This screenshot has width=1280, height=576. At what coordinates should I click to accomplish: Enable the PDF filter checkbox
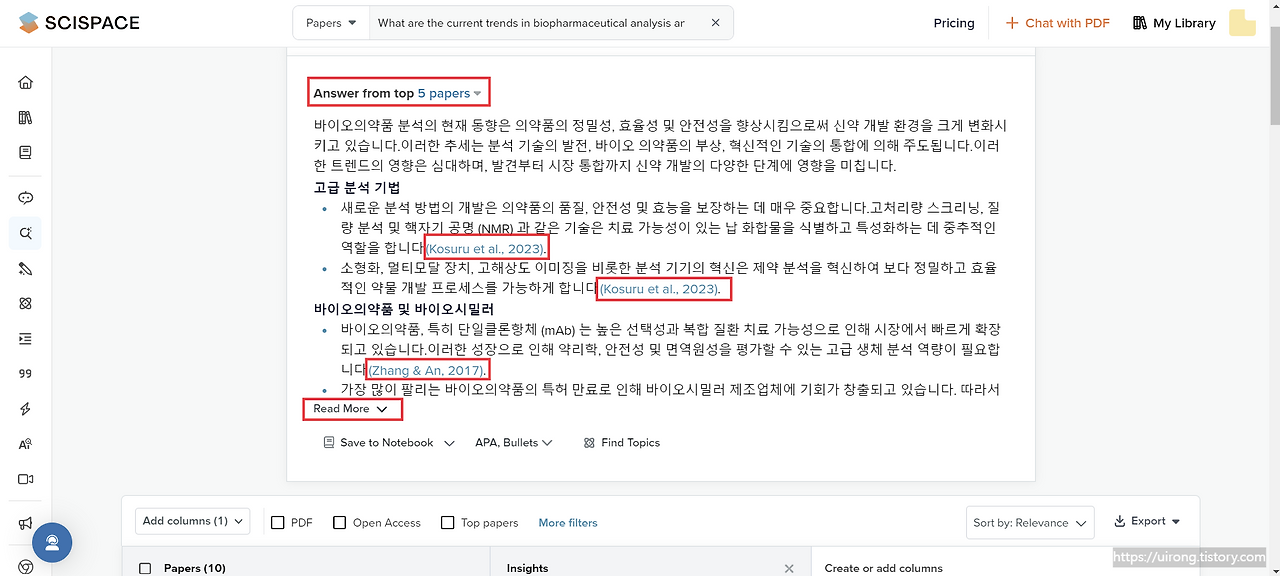coord(276,521)
